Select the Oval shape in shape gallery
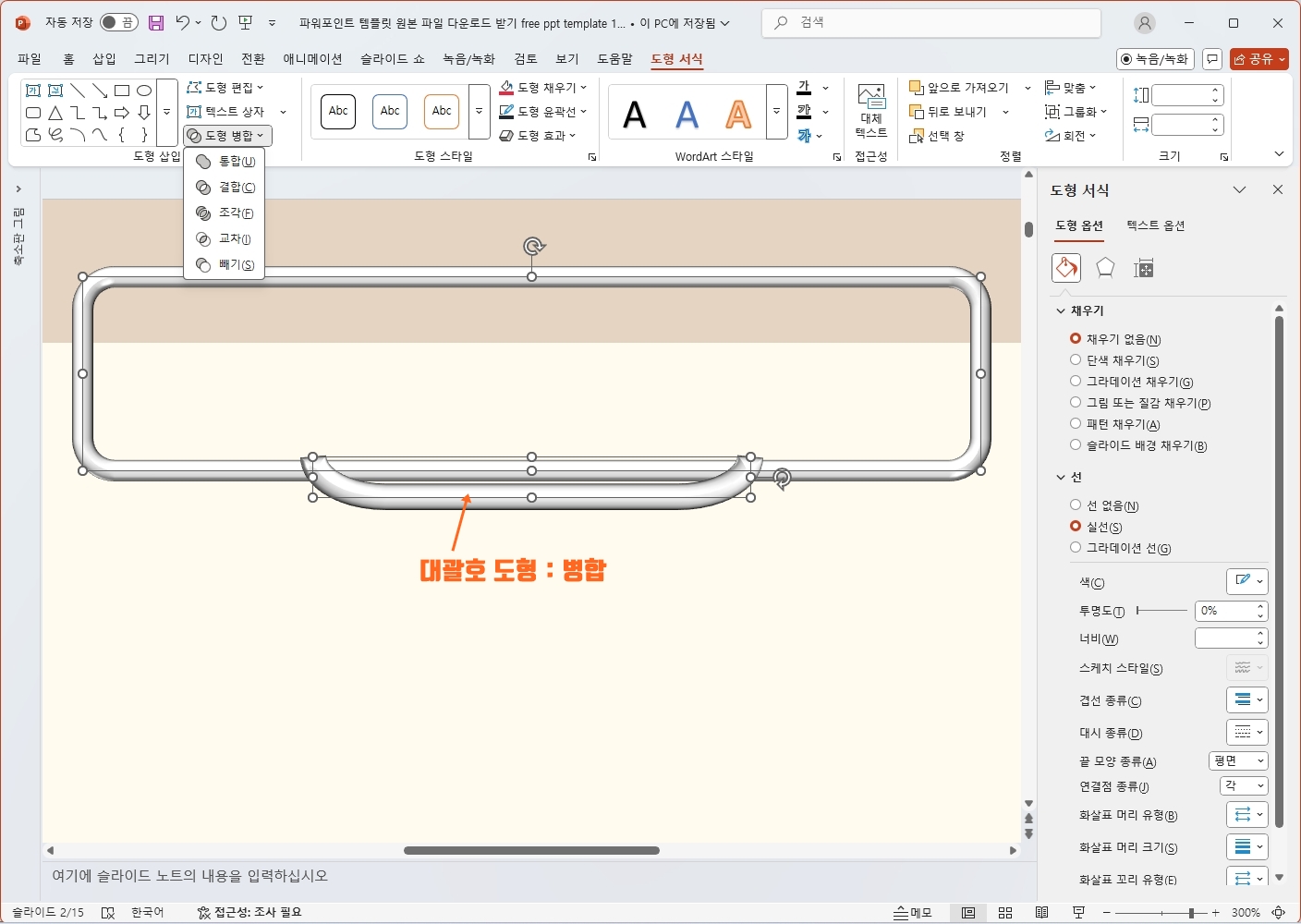 click(144, 91)
